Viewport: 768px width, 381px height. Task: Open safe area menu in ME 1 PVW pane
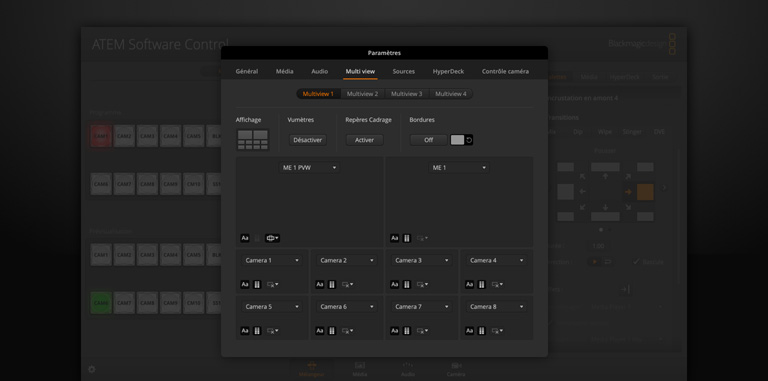pos(272,238)
